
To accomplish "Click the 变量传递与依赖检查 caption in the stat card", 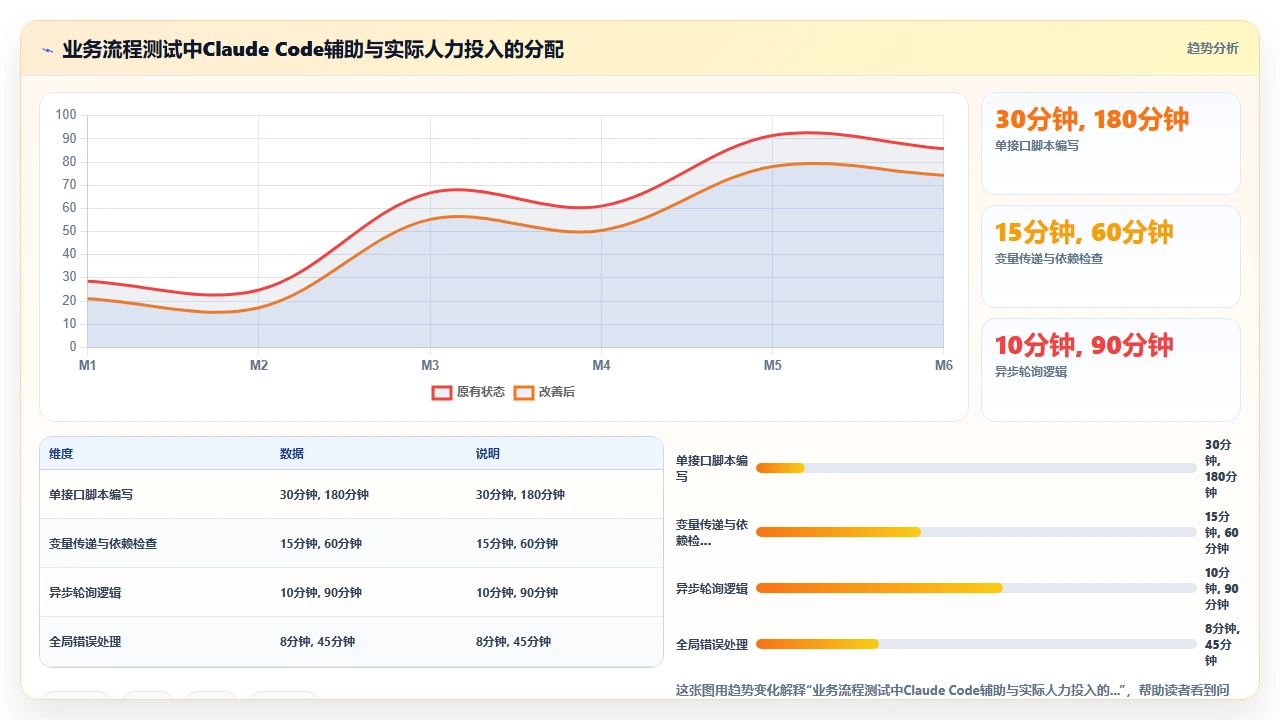I will [x=1049, y=259].
